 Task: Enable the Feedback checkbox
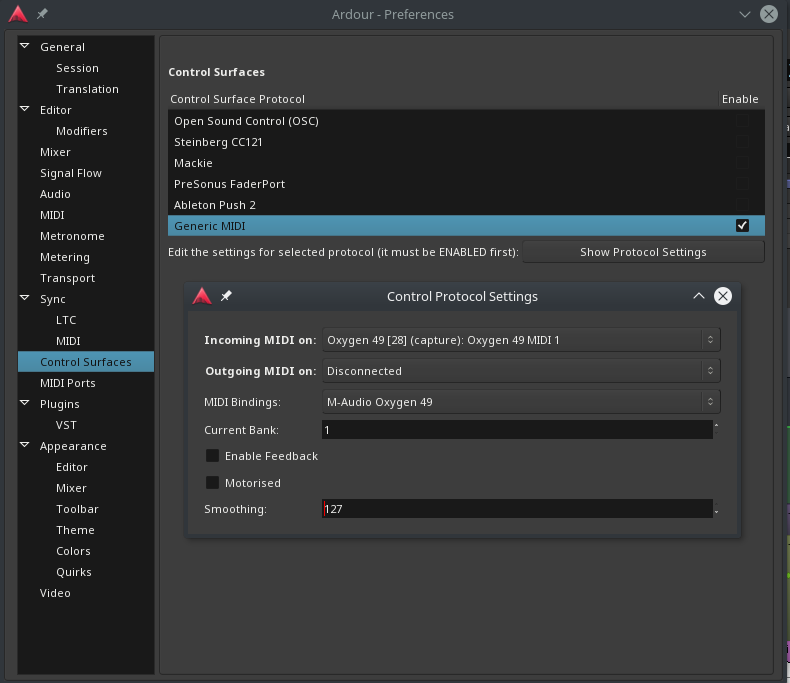click(212, 456)
